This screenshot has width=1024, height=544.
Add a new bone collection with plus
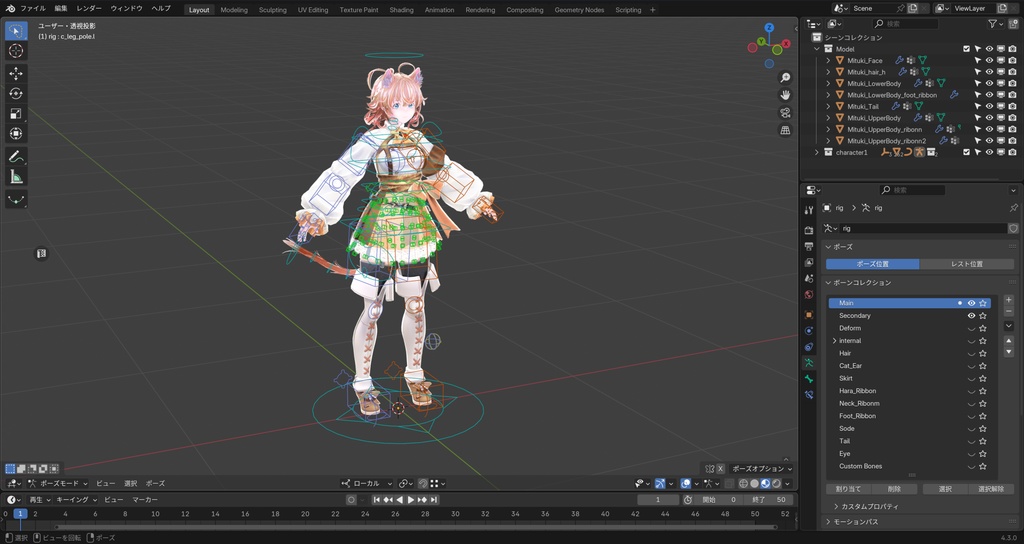(1008, 300)
